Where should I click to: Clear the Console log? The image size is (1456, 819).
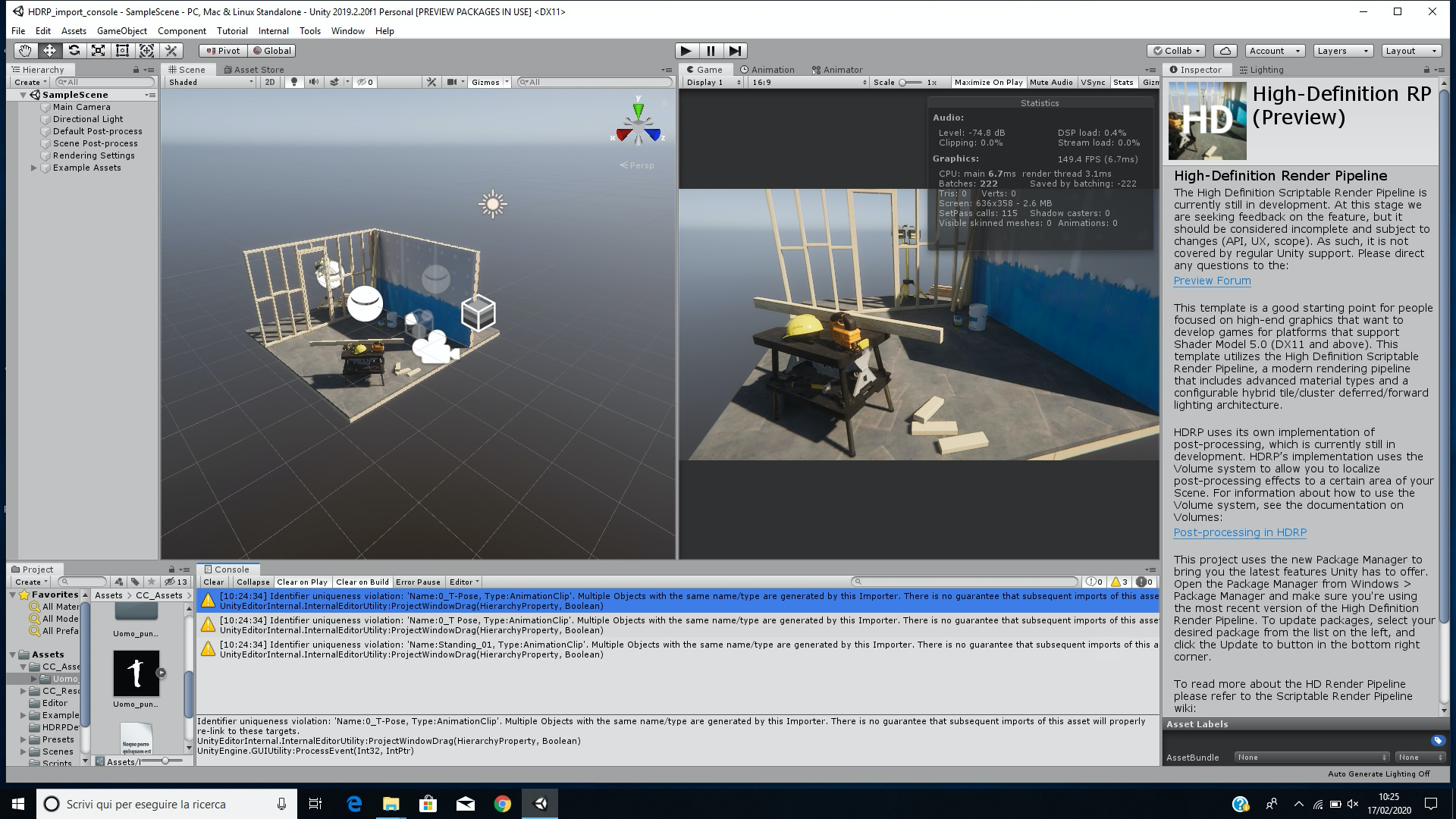coord(213,582)
